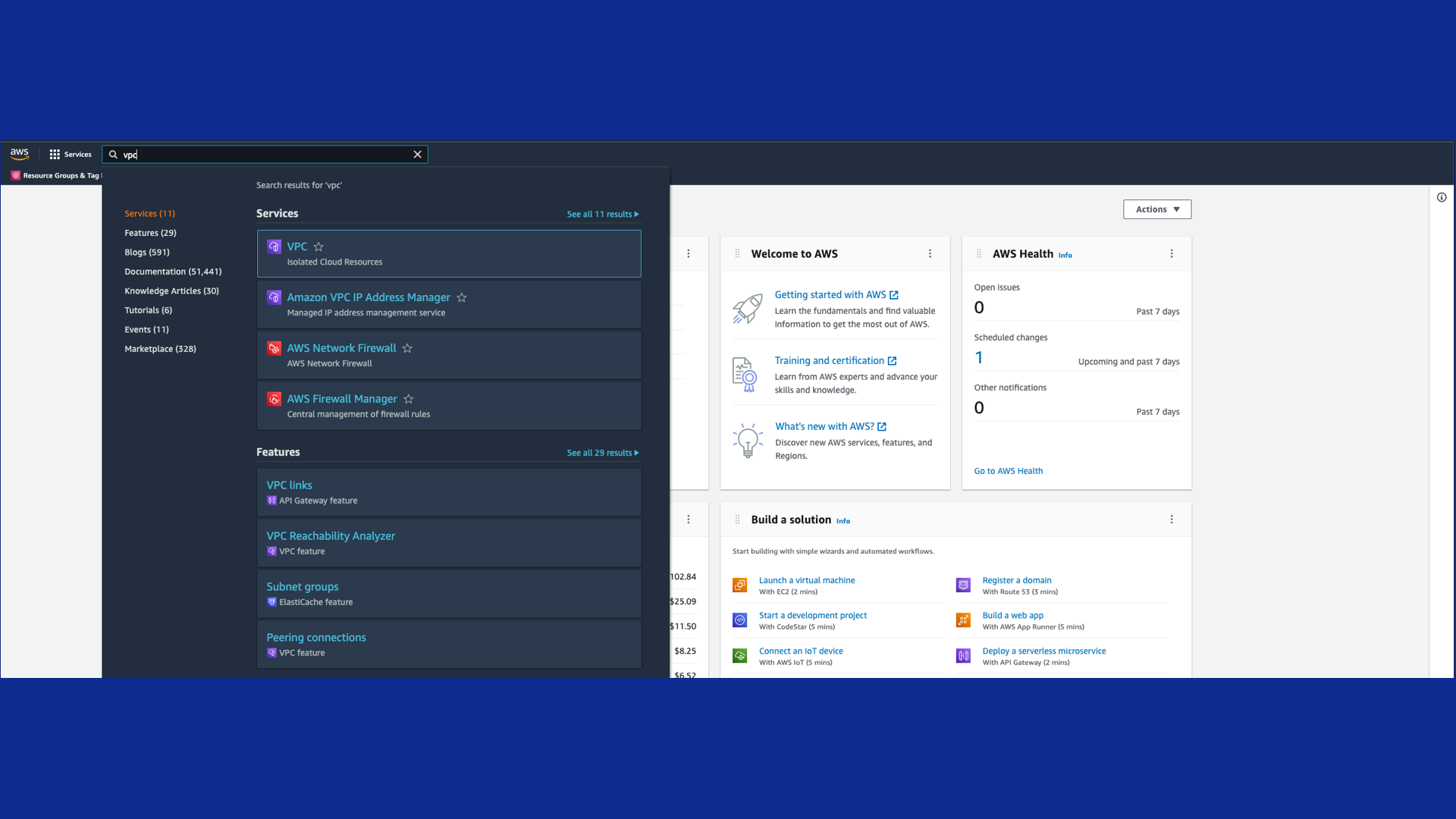This screenshot has height=819, width=1456.
Task: Deploy a serverless microservice
Action: 1043,651
